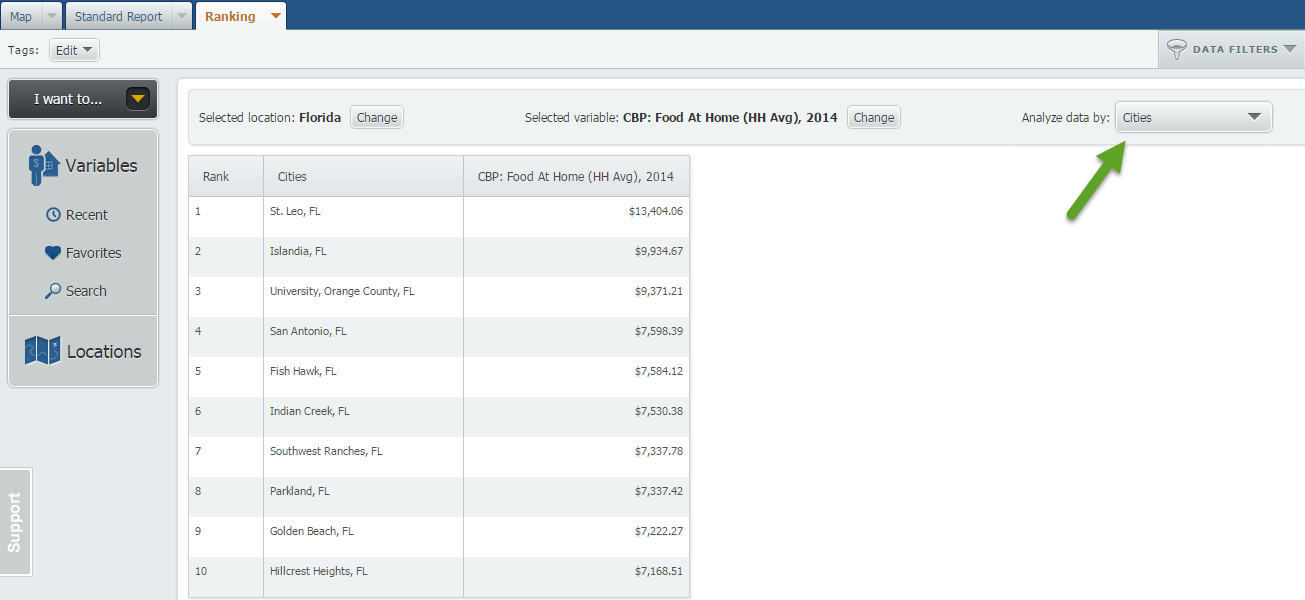
Task: Switch to the Map tab
Action: [x=21, y=16]
